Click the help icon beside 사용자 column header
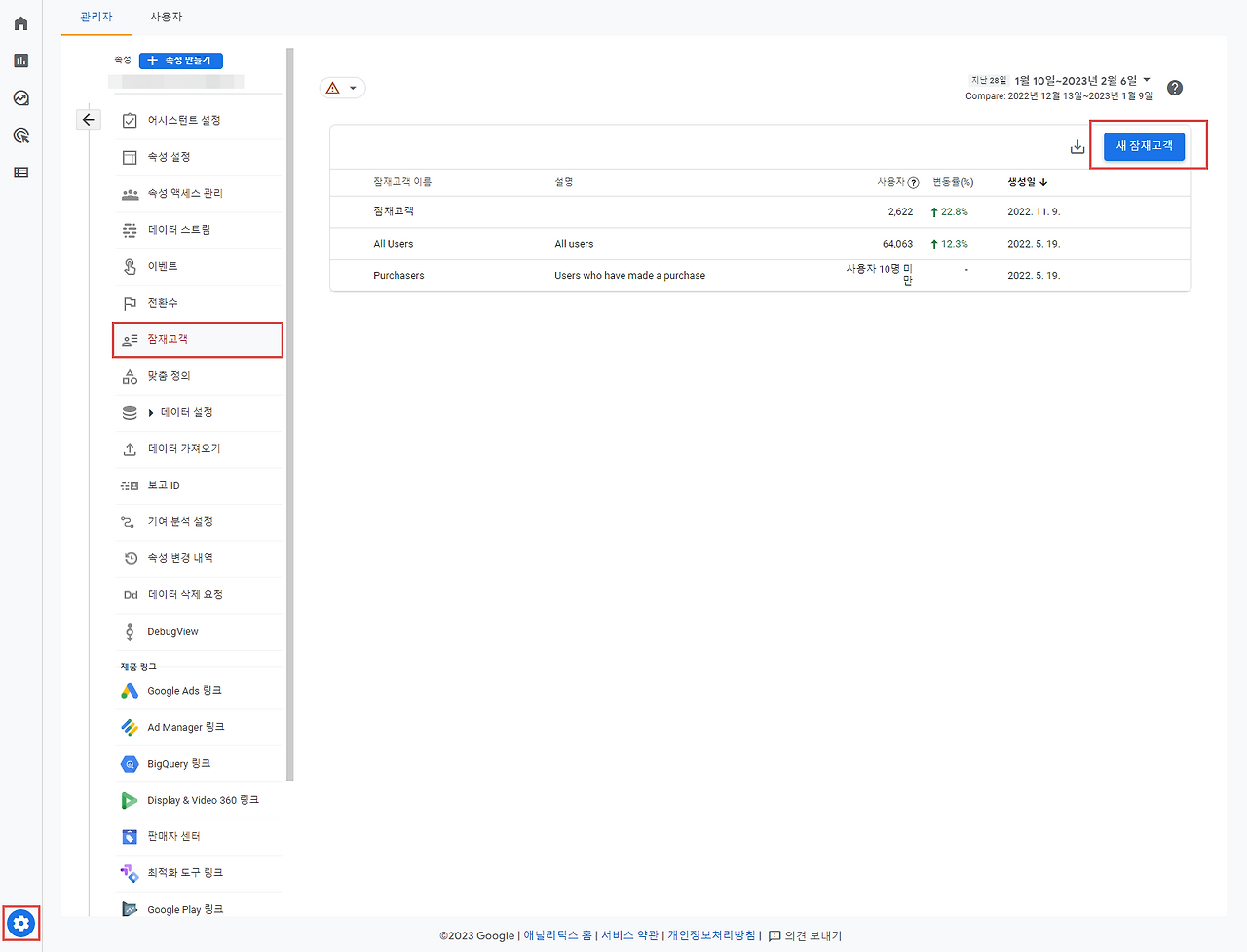Viewport: 1247px width, 952px height. [913, 182]
